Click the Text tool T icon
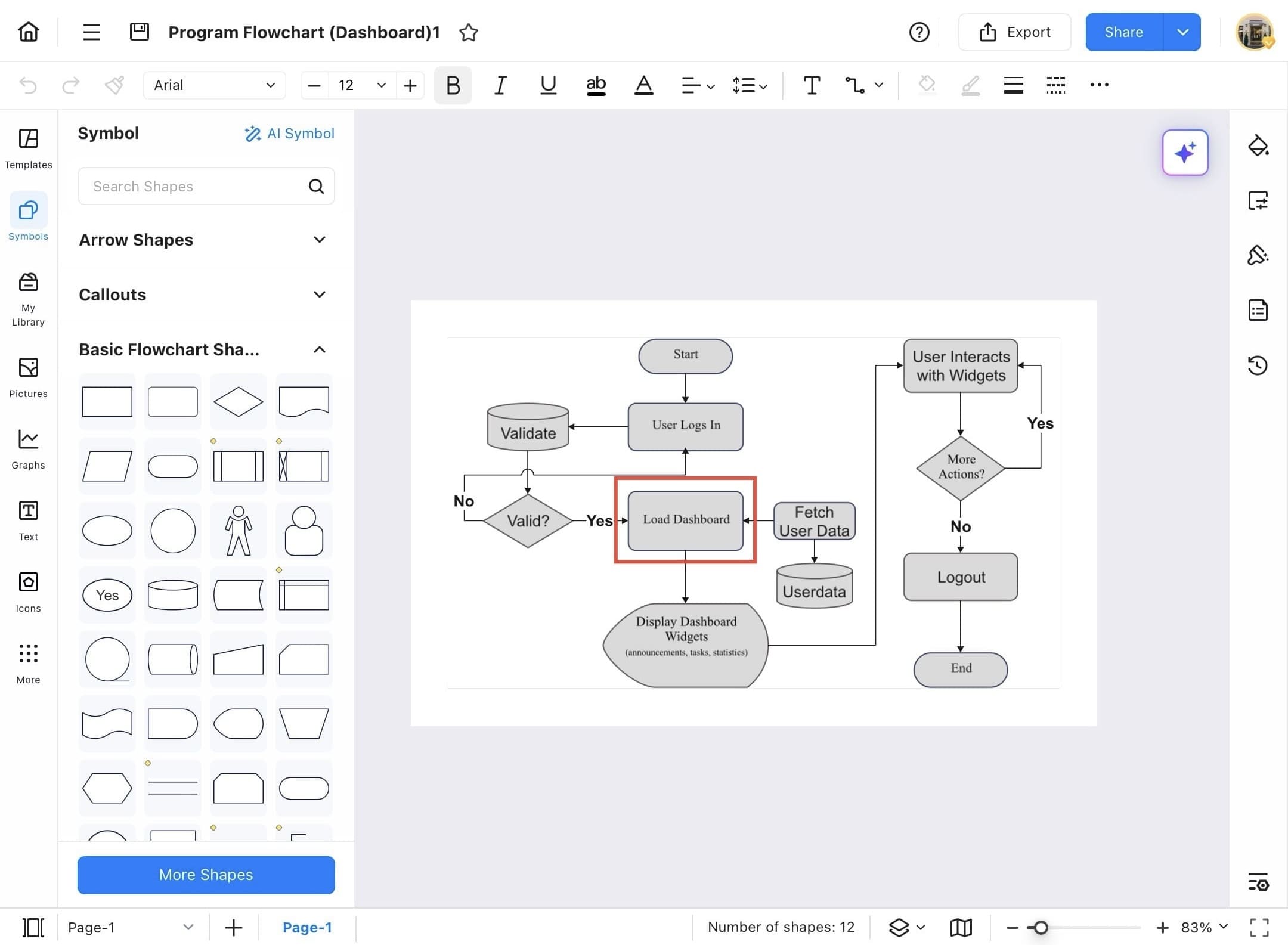Screen dimensions: 1288x945 812,85
